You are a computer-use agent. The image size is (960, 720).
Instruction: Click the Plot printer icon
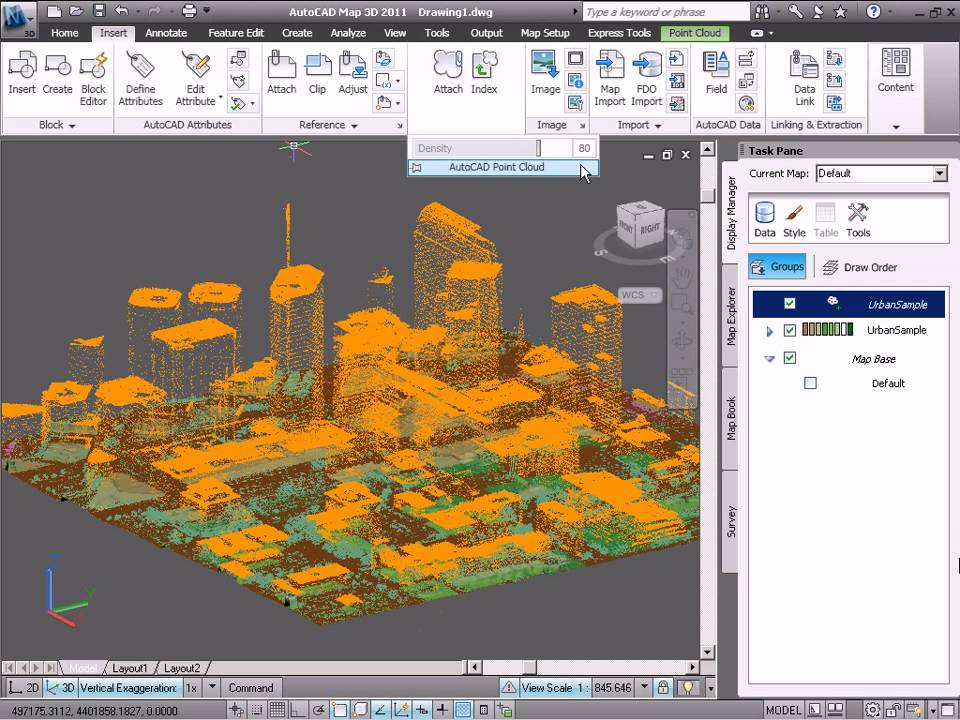pyautogui.click(x=190, y=11)
